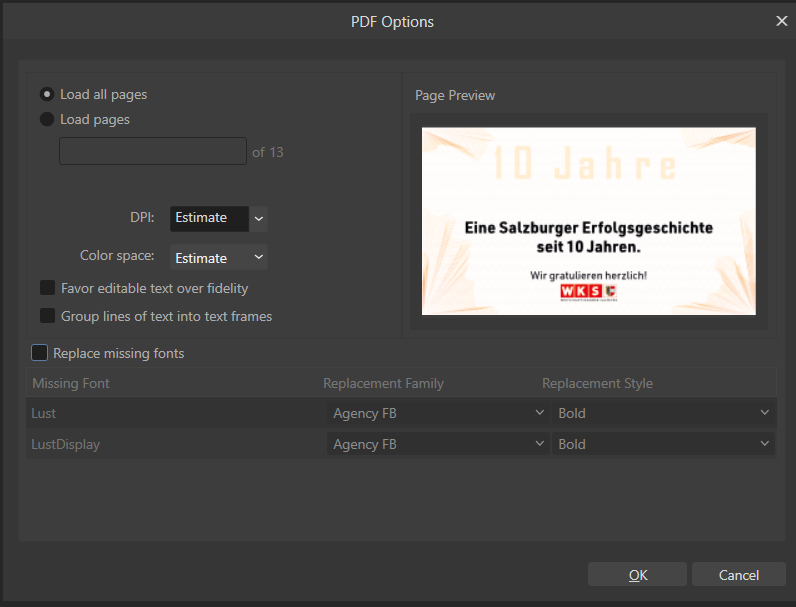
Task: Open the DPI dropdown arrow
Action: click(x=258, y=219)
